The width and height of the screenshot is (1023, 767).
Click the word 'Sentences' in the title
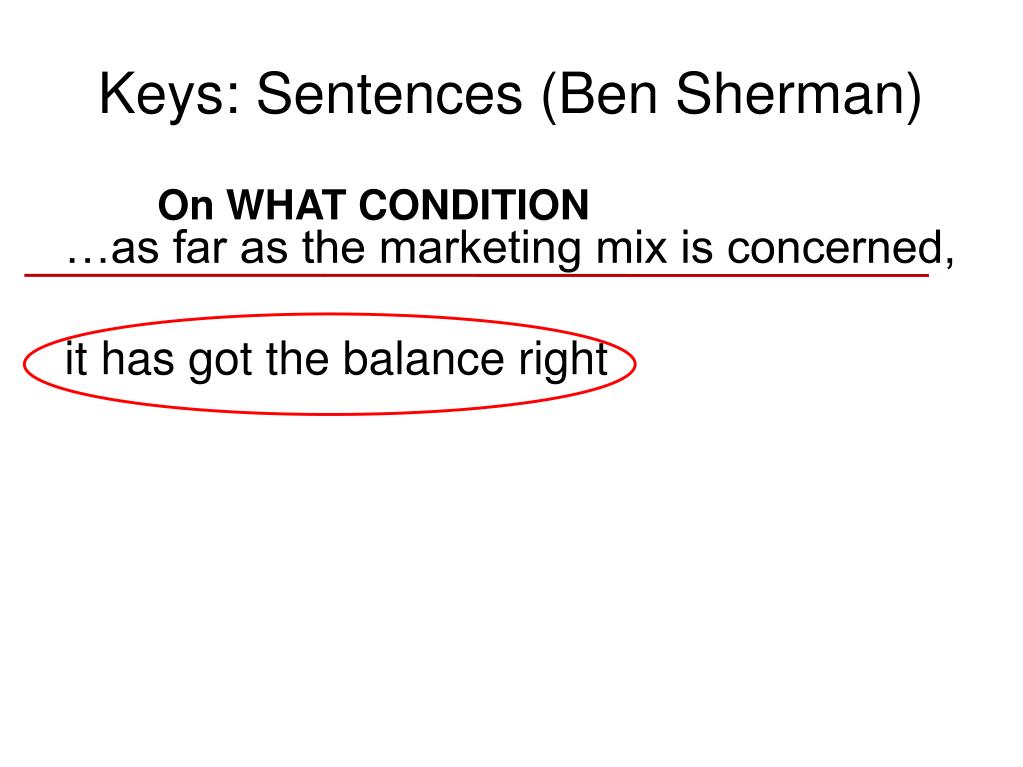pyautogui.click(x=389, y=95)
